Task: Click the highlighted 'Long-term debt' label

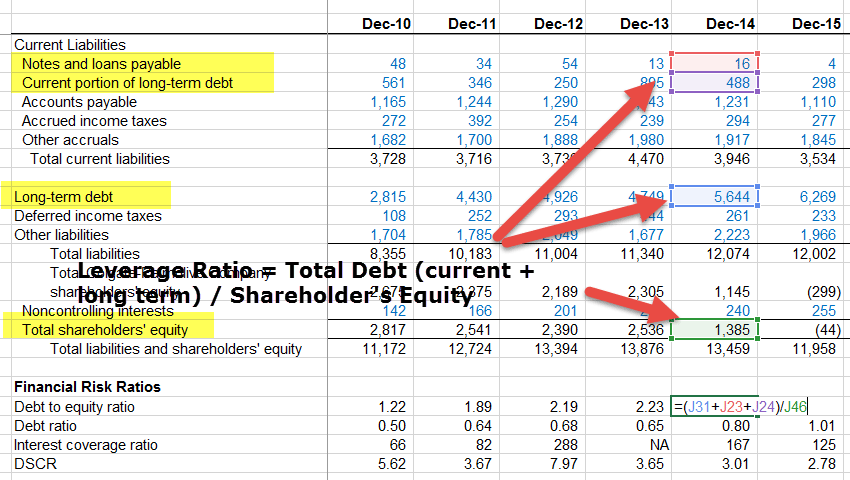Action: point(63,196)
